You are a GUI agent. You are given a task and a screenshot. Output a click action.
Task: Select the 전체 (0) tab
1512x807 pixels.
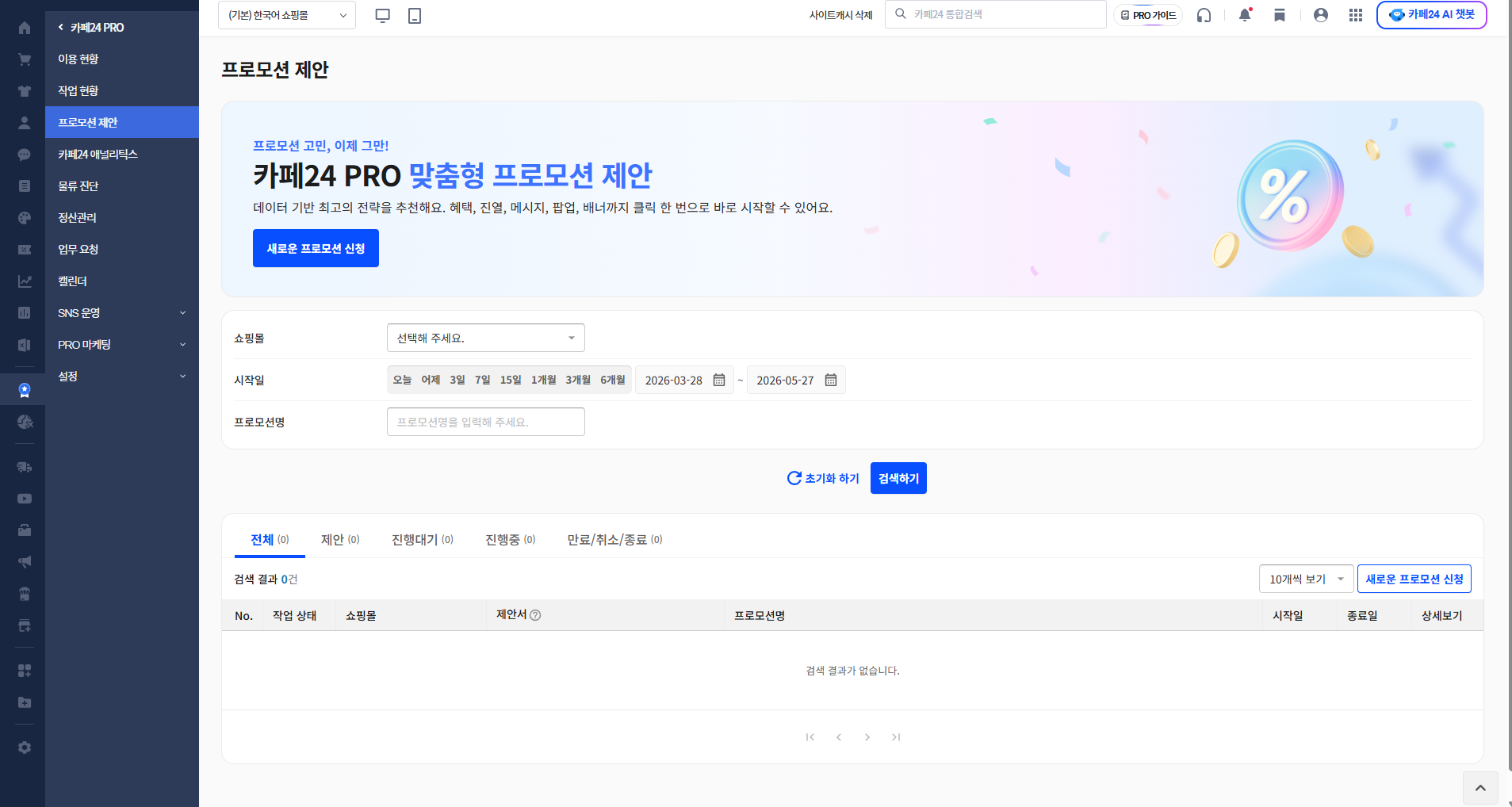click(x=270, y=540)
